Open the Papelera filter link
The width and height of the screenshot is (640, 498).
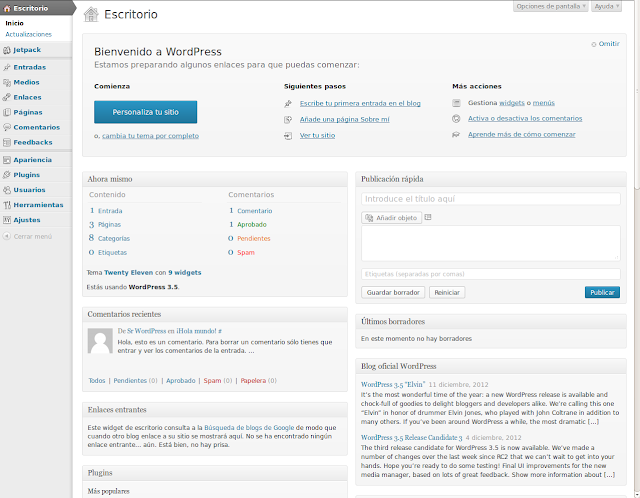click(x=253, y=381)
